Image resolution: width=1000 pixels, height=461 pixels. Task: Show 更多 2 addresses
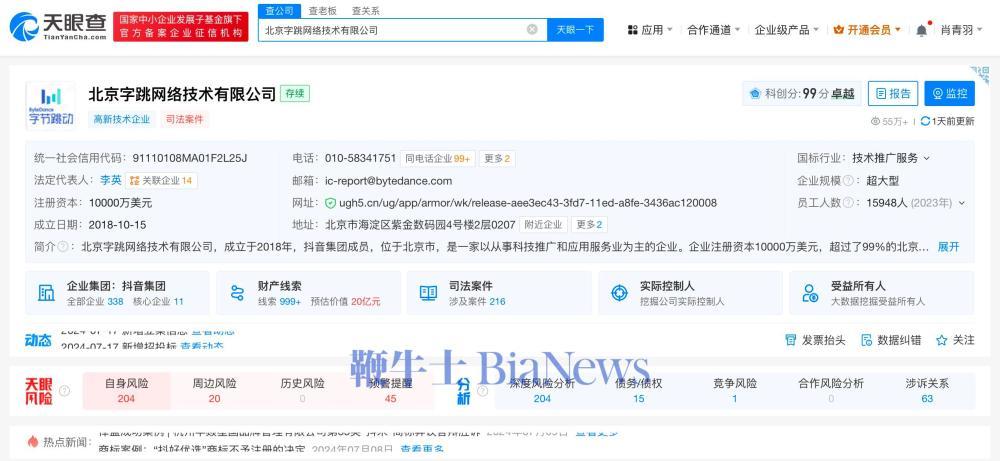click(x=589, y=224)
